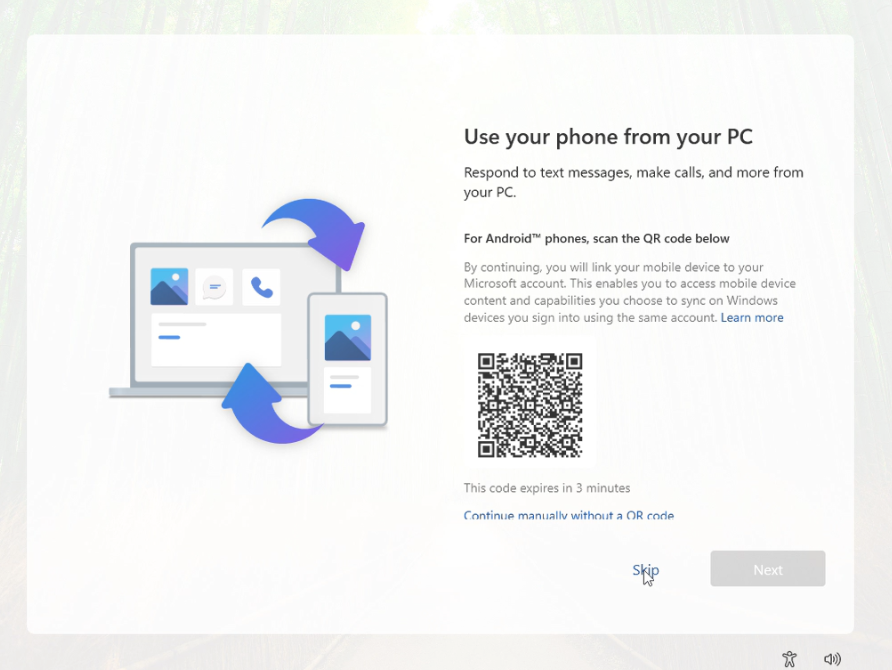Click the "For Android phones" instruction text
Image resolution: width=892 pixels, height=670 pixels.
pos(596,239)
